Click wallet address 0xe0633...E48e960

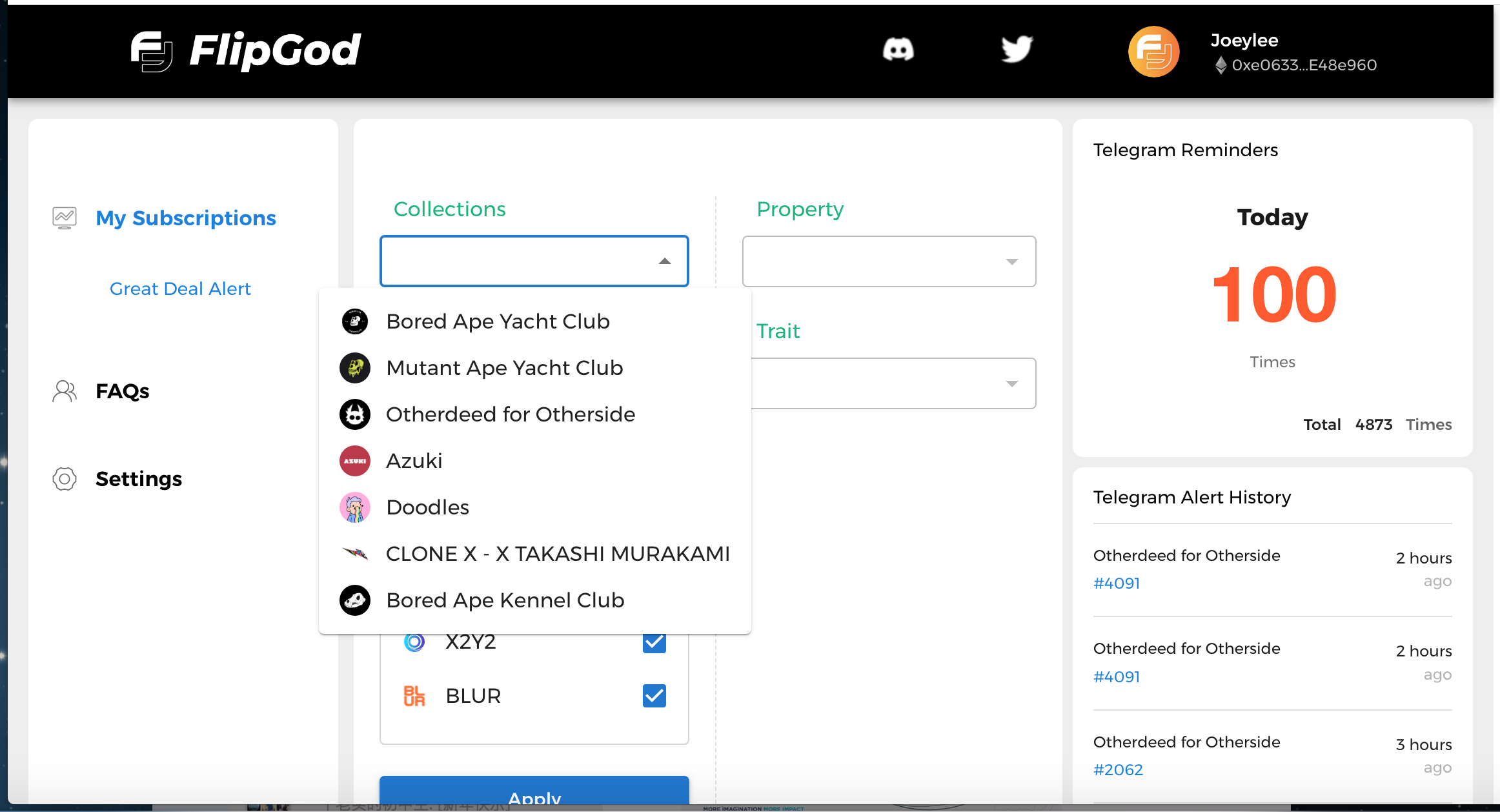pos(1304,65)
